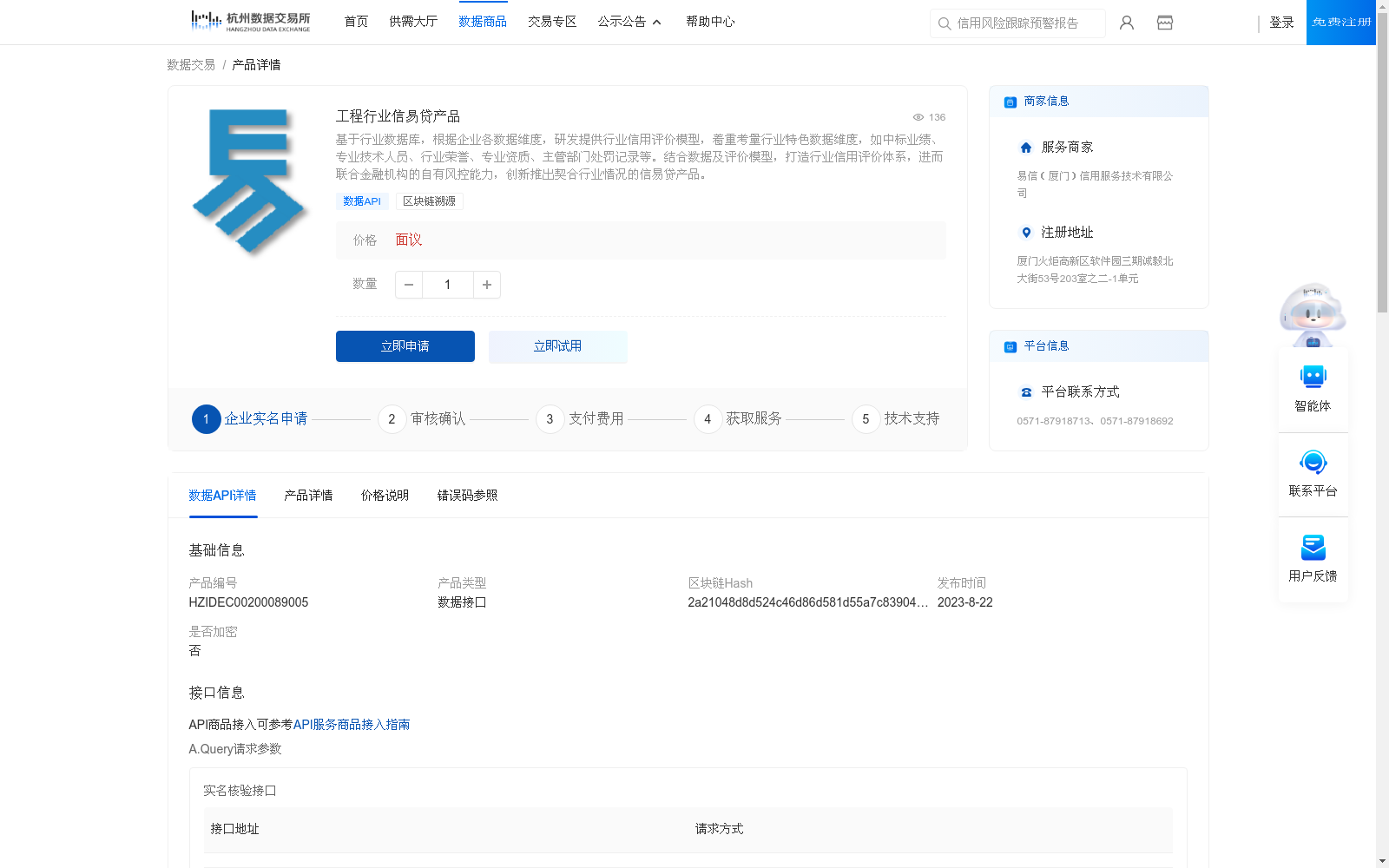Increase quantity with plus button
The image size is (1389, 868).
click(x=487, y=285)
